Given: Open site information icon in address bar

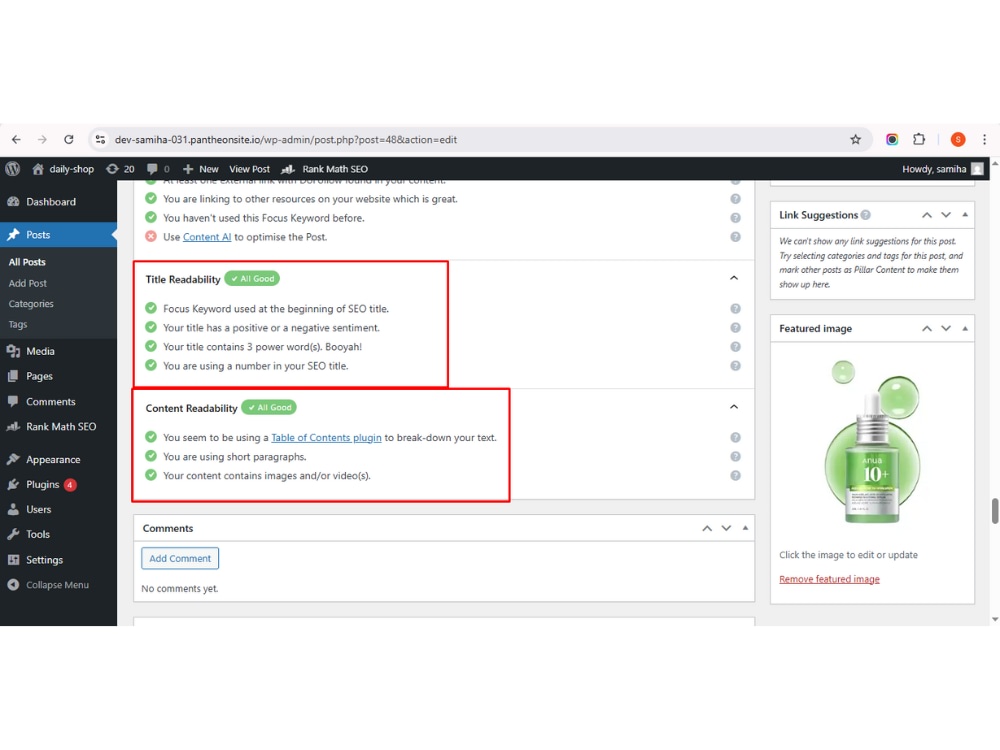Looking at the screenshot, I should 100,139.
